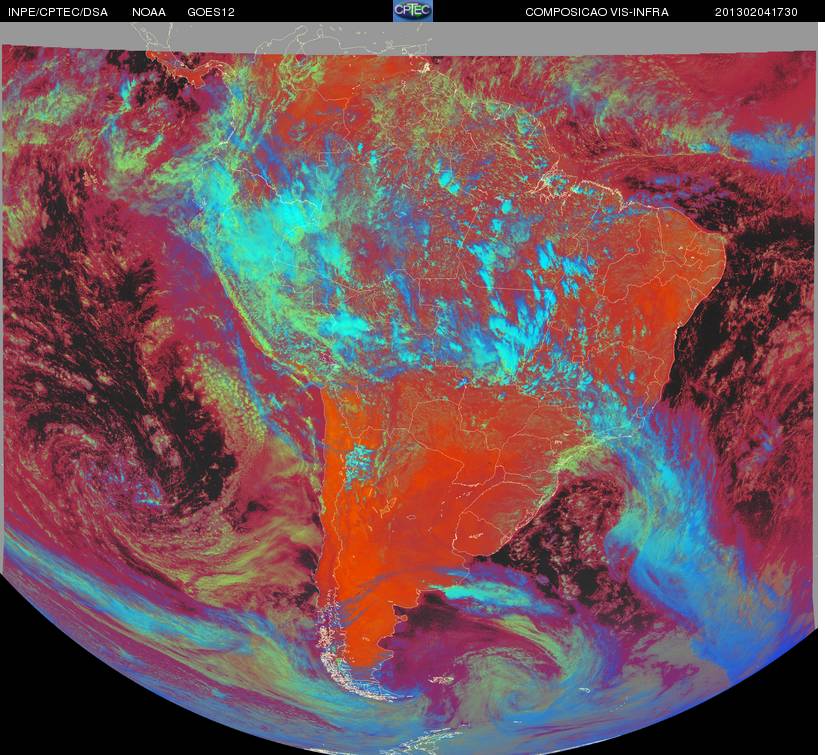Viewport: 825px width, 755px height.
Task: Click the 201302041730 timestamp
Action: (756, 12)
